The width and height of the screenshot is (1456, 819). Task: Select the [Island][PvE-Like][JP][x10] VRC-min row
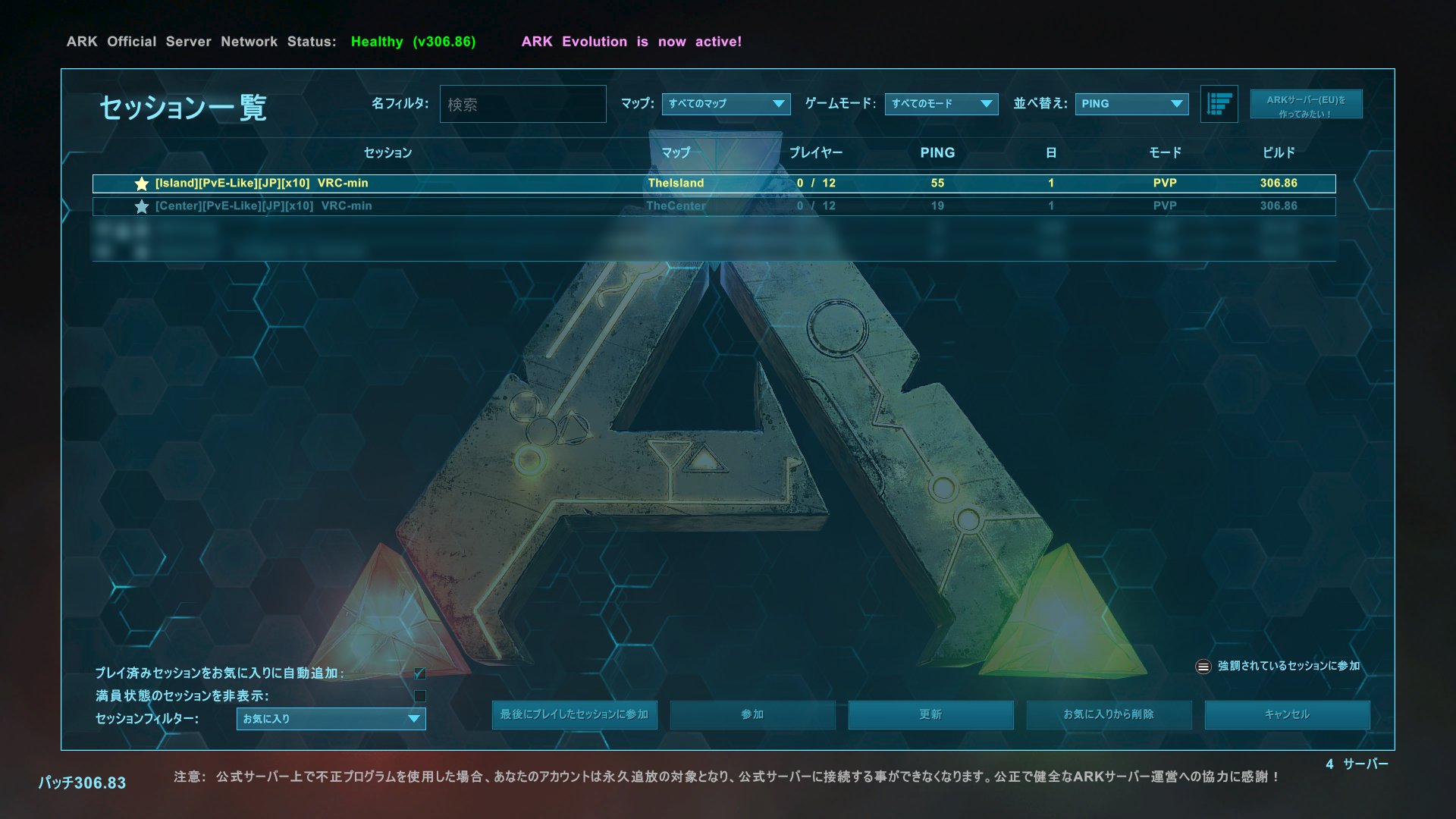point(714,184)
